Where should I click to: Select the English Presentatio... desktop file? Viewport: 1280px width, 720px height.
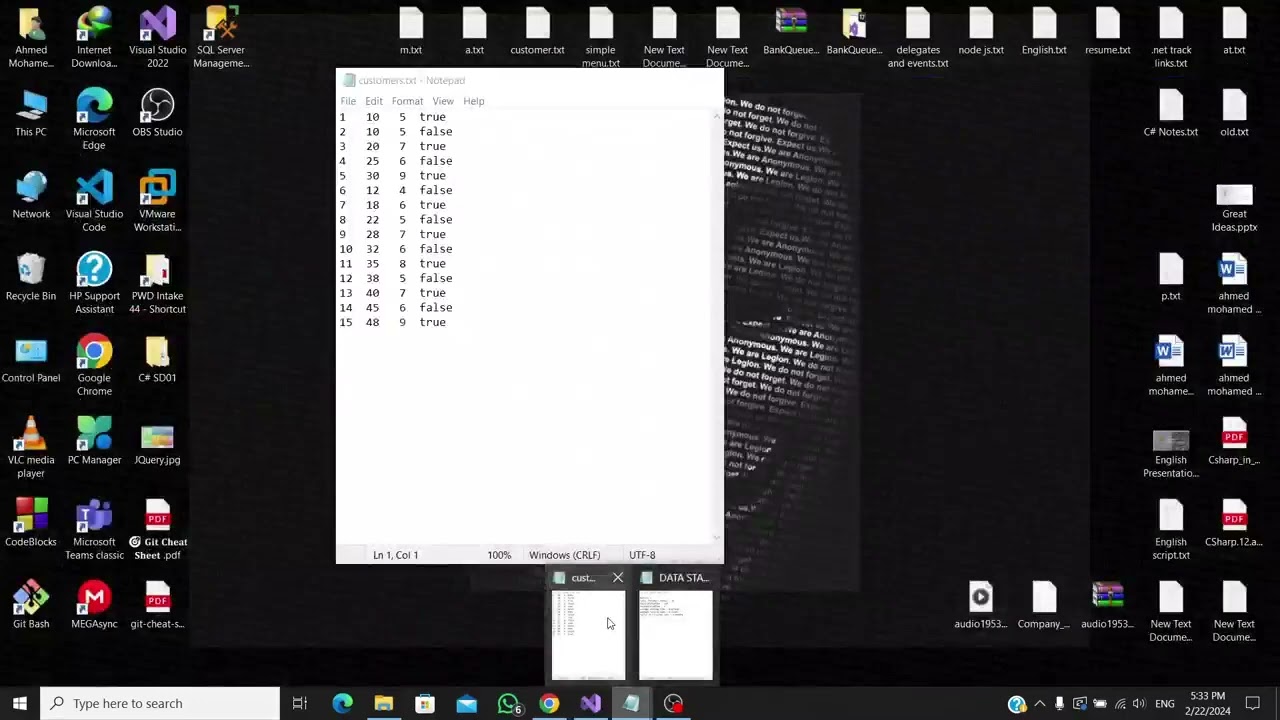1171,454
